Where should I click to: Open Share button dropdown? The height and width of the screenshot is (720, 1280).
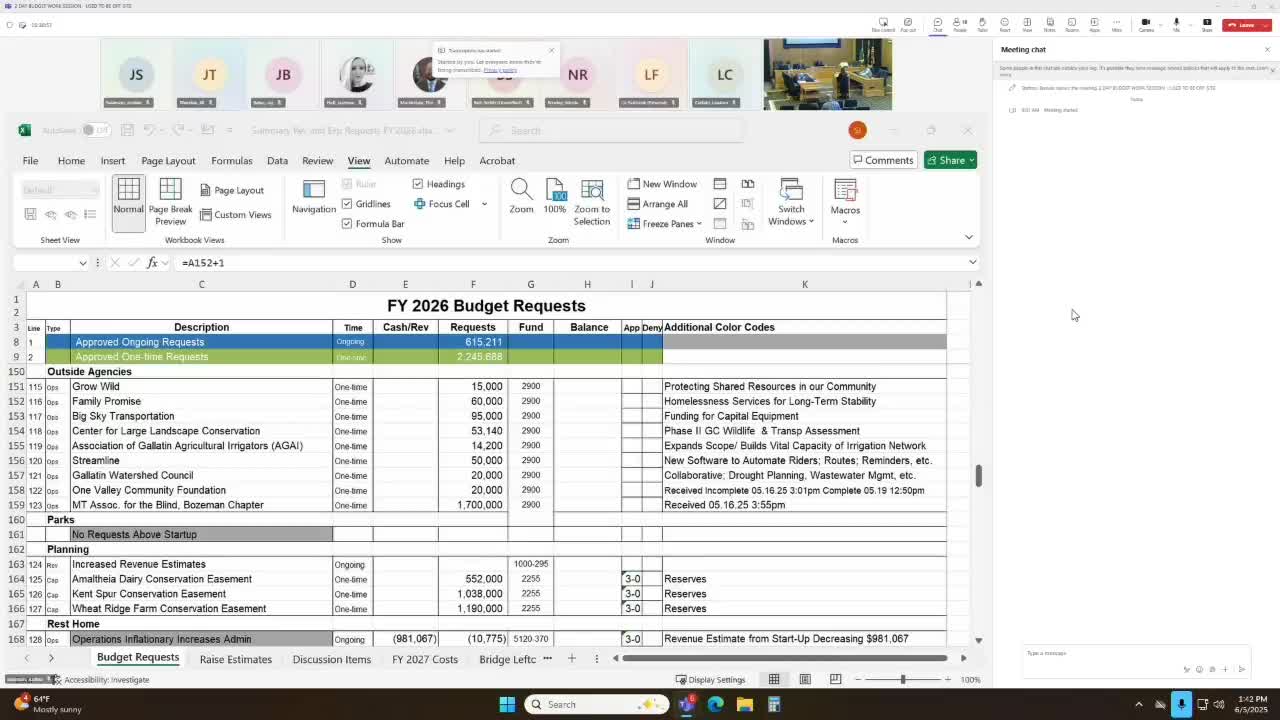tap(971, 160)
